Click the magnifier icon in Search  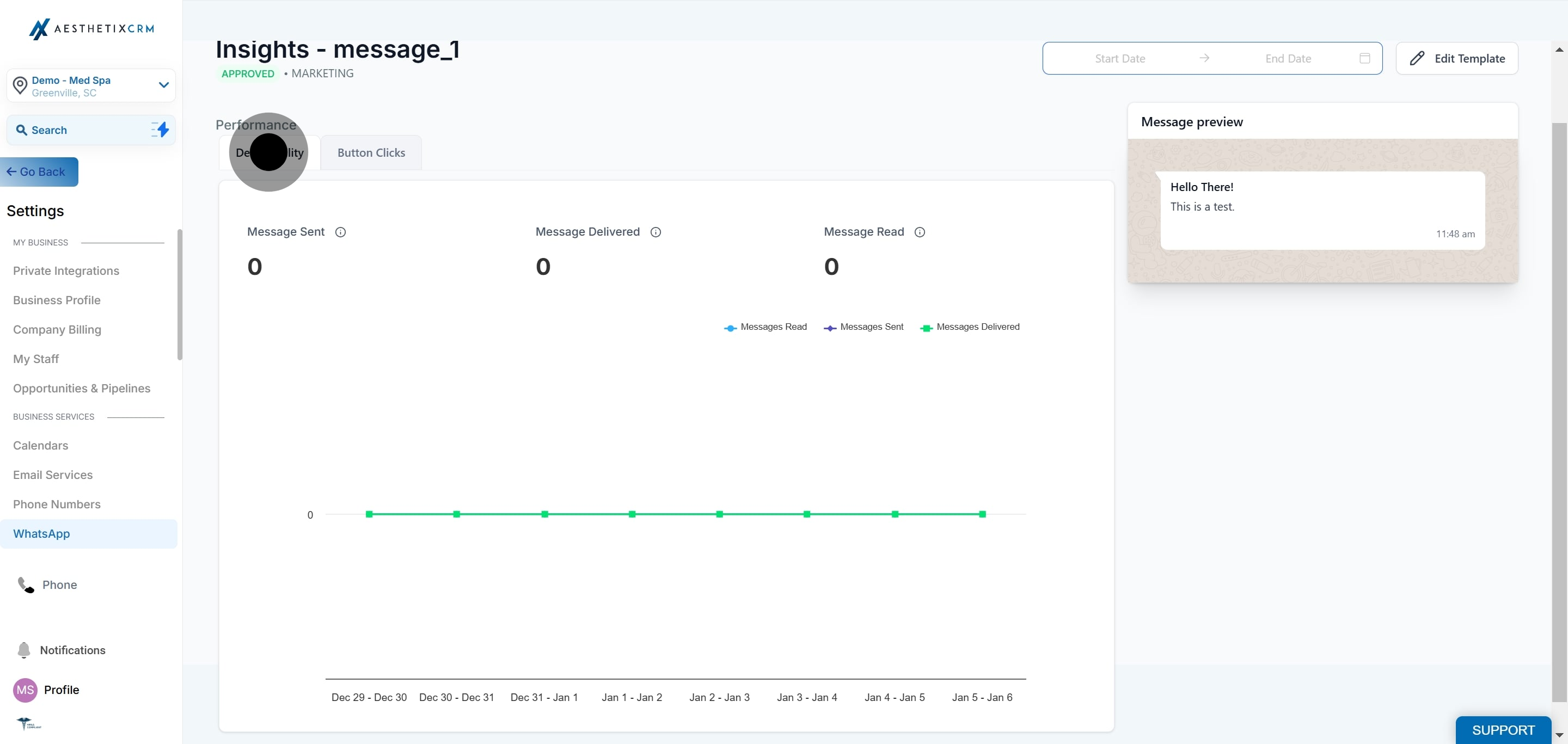point(21,130)
